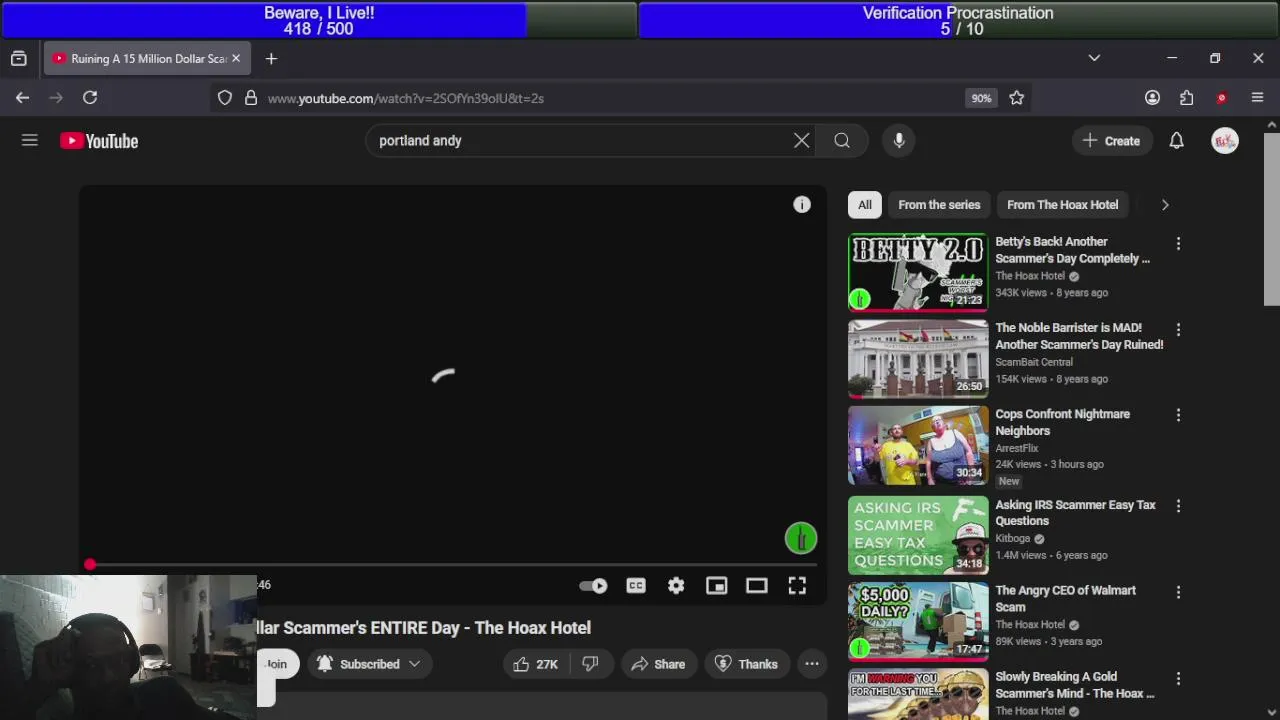Like the video with 27K likes
Image resolution: width=1280 pixels, height=720 pixels.
click(x=535, y=664)
